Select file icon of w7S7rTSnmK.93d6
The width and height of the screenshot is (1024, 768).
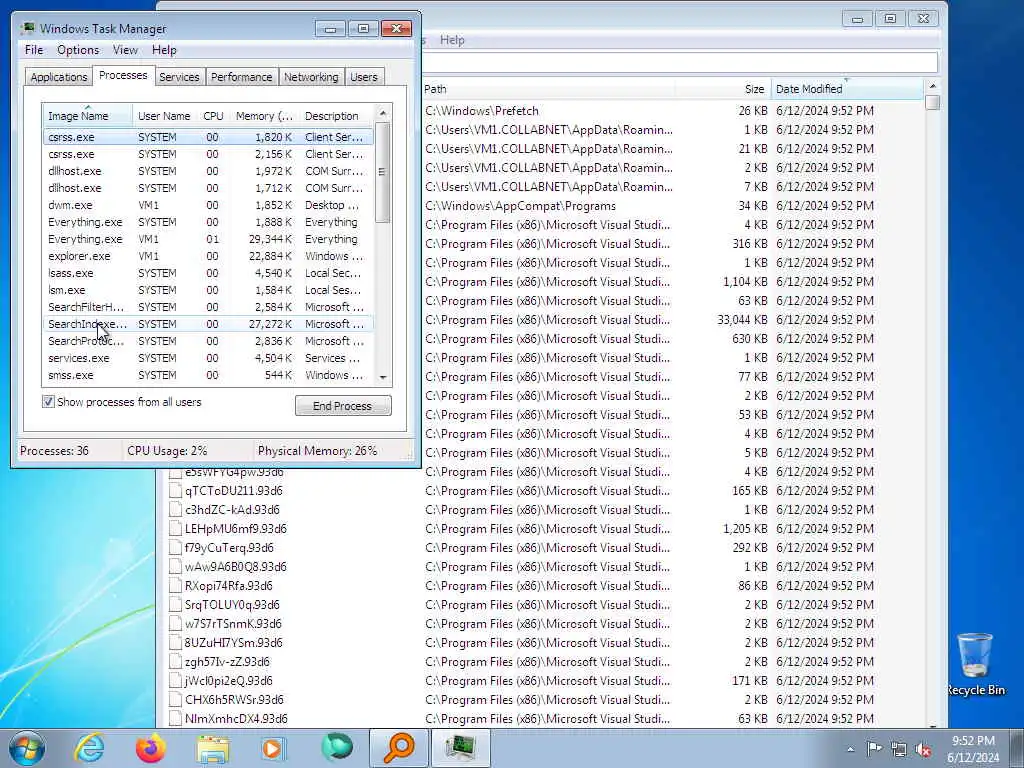tap(175, 624)
